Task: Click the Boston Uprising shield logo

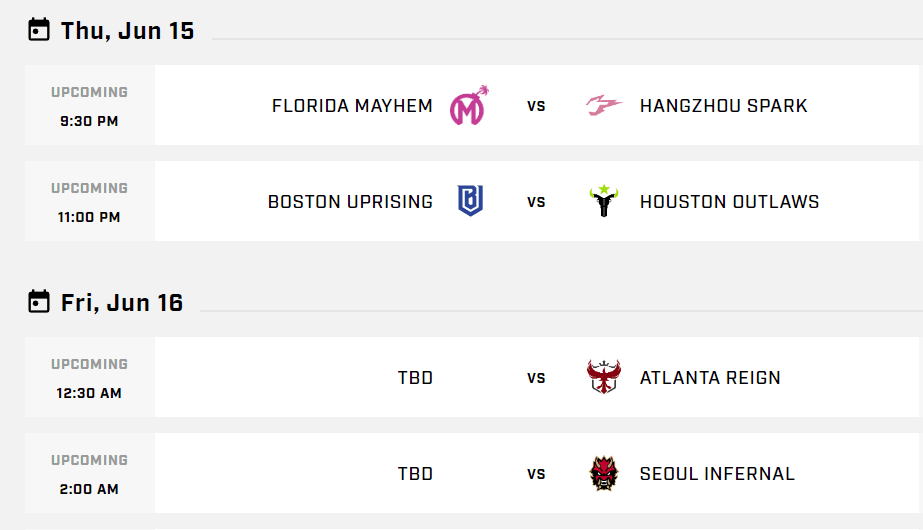Action: coord(468,201)
